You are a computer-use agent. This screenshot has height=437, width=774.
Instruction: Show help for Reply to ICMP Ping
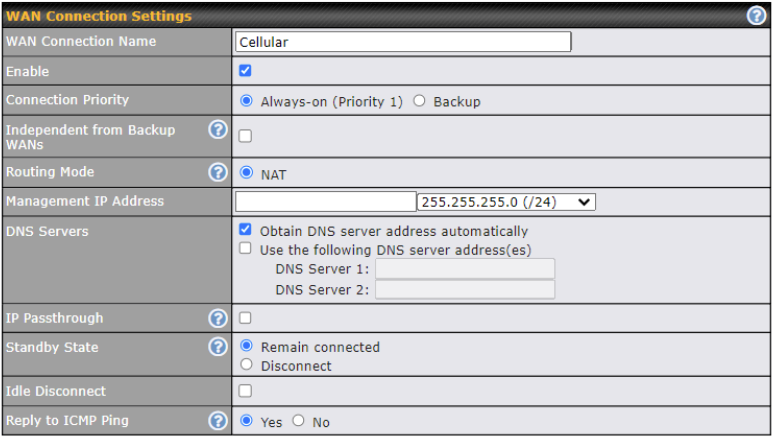click(217, 421)
